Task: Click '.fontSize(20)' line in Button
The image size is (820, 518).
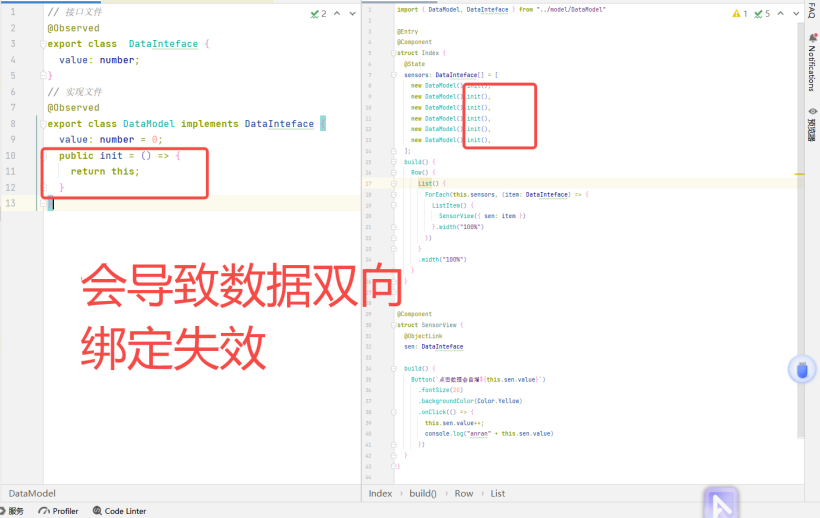Action: 440,390
